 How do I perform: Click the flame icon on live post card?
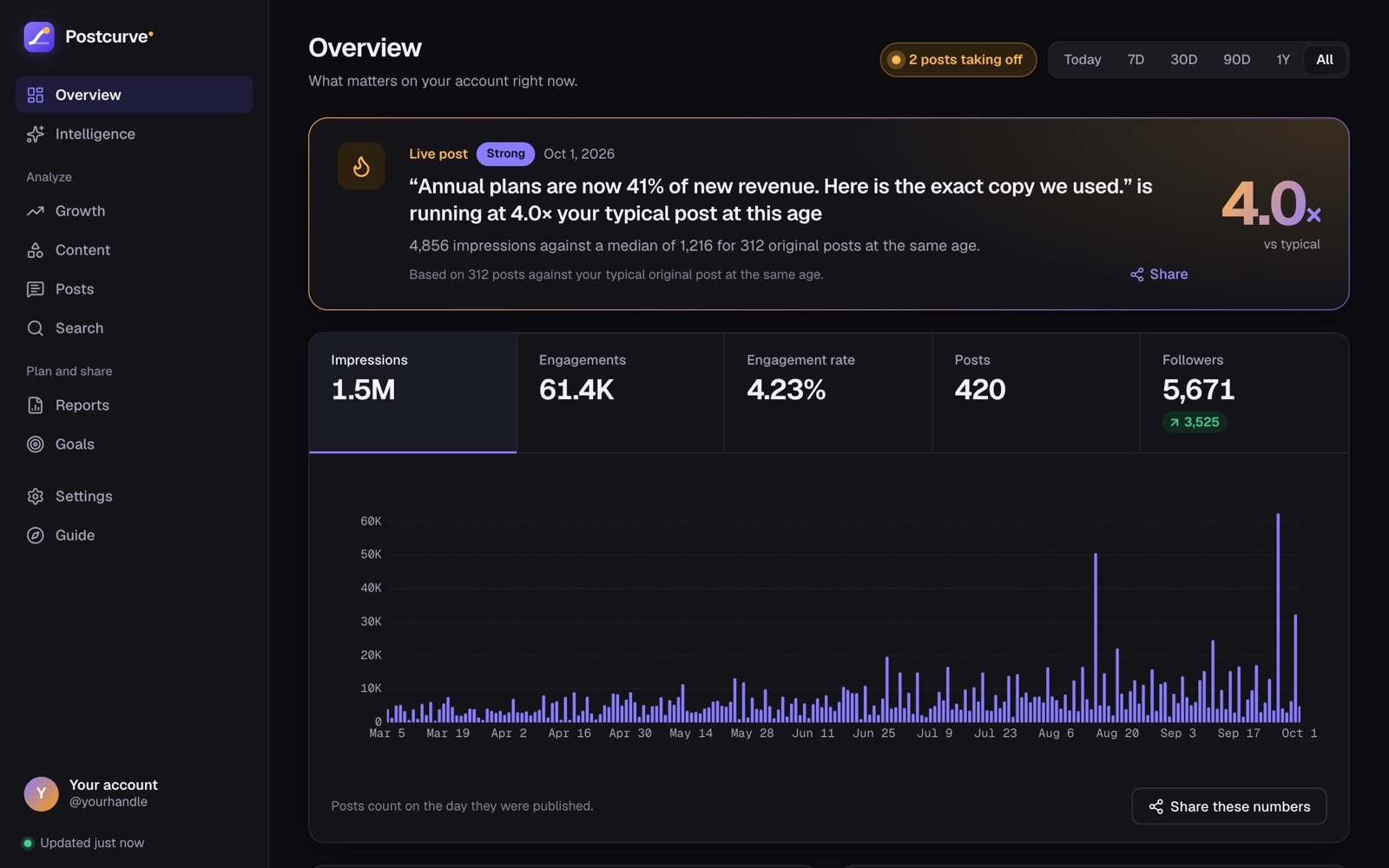tap(361, 166)
